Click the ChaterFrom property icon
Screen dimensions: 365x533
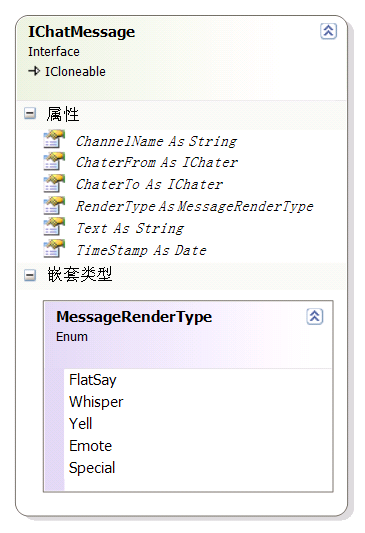coord(54,161)
